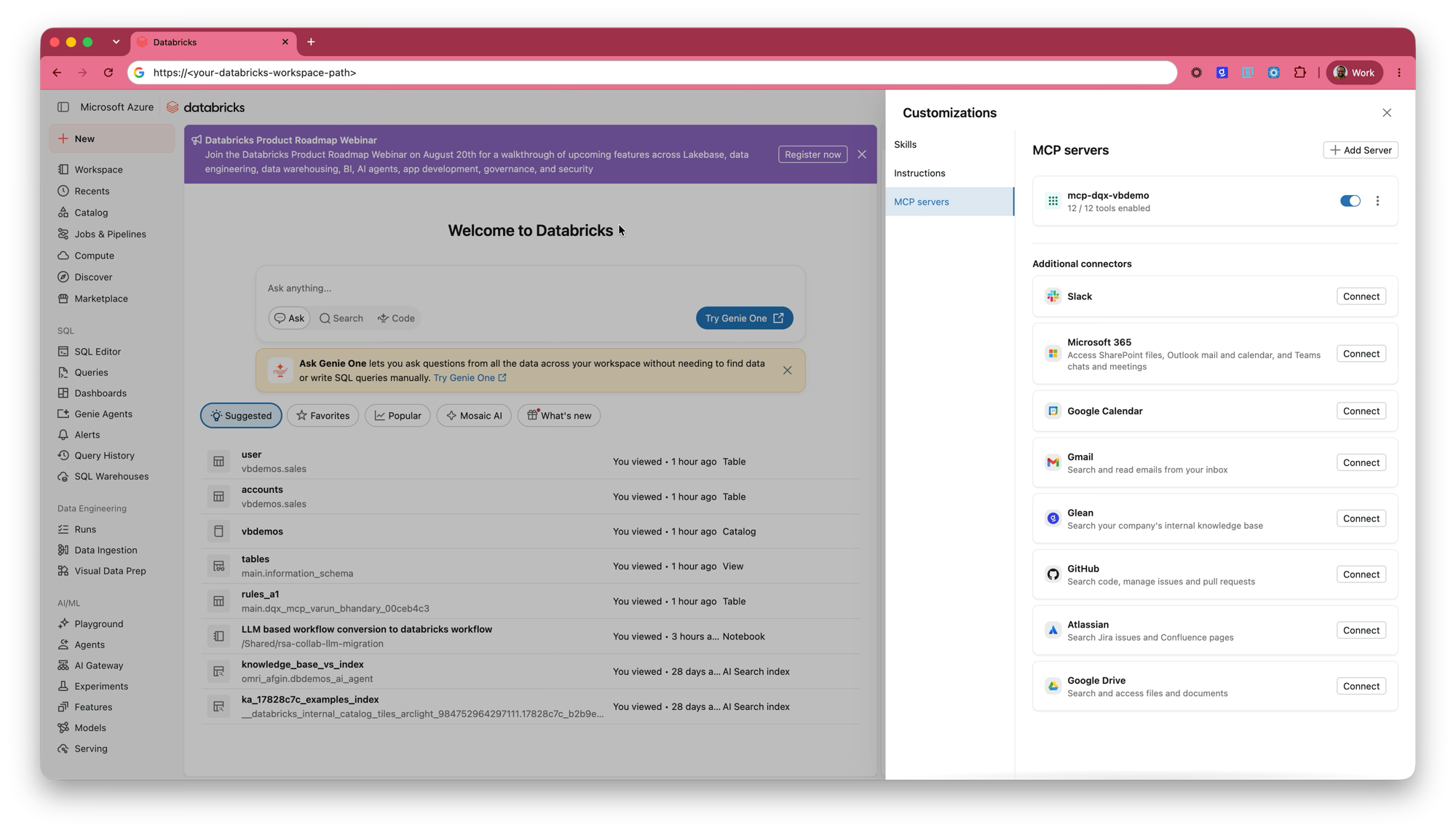This screenshot has height=833, width=1456.
Task: Connect the Gmail connector
Action: tap(1361, 463)
